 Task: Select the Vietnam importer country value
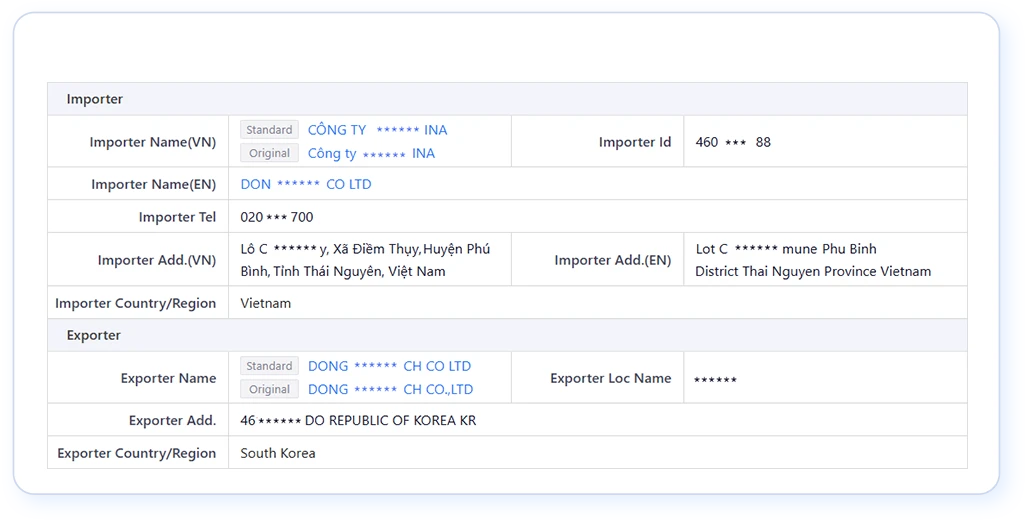click(x=265, y=303)
